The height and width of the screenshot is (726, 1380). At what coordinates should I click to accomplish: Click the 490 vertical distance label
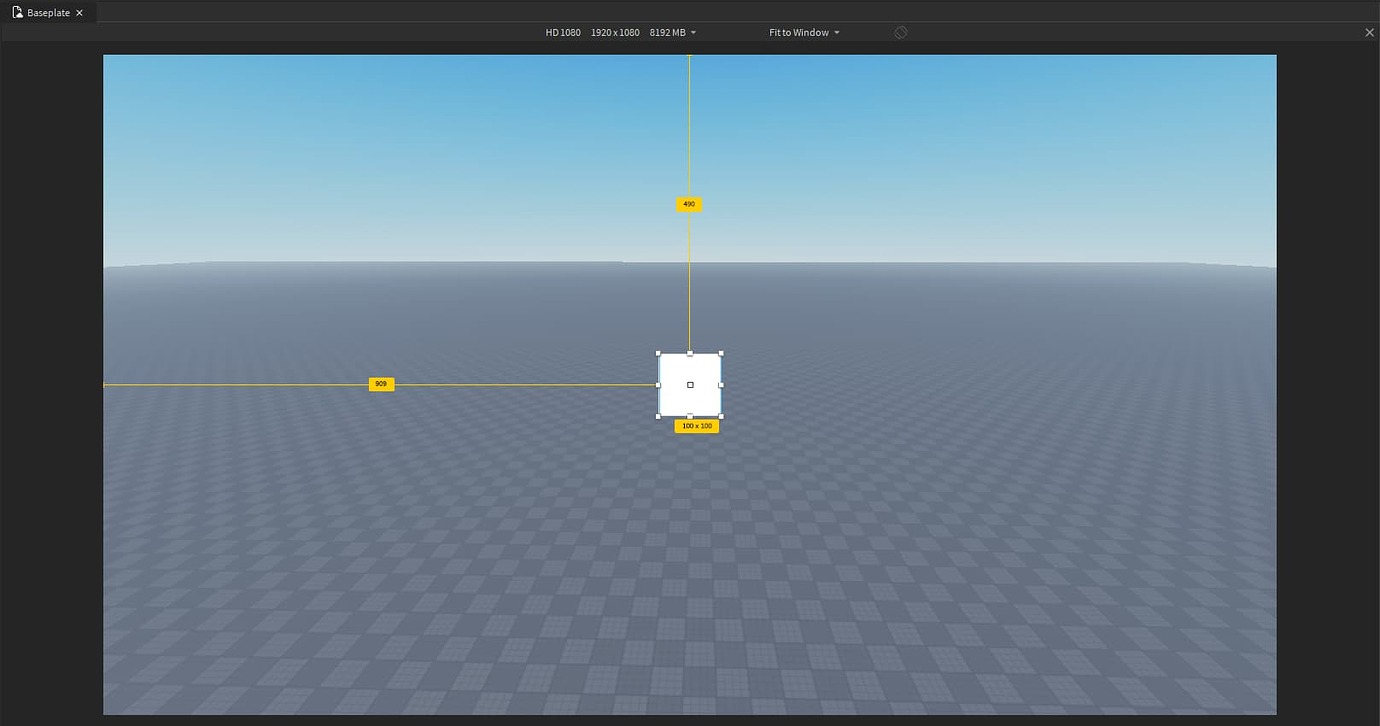[688, 204]
